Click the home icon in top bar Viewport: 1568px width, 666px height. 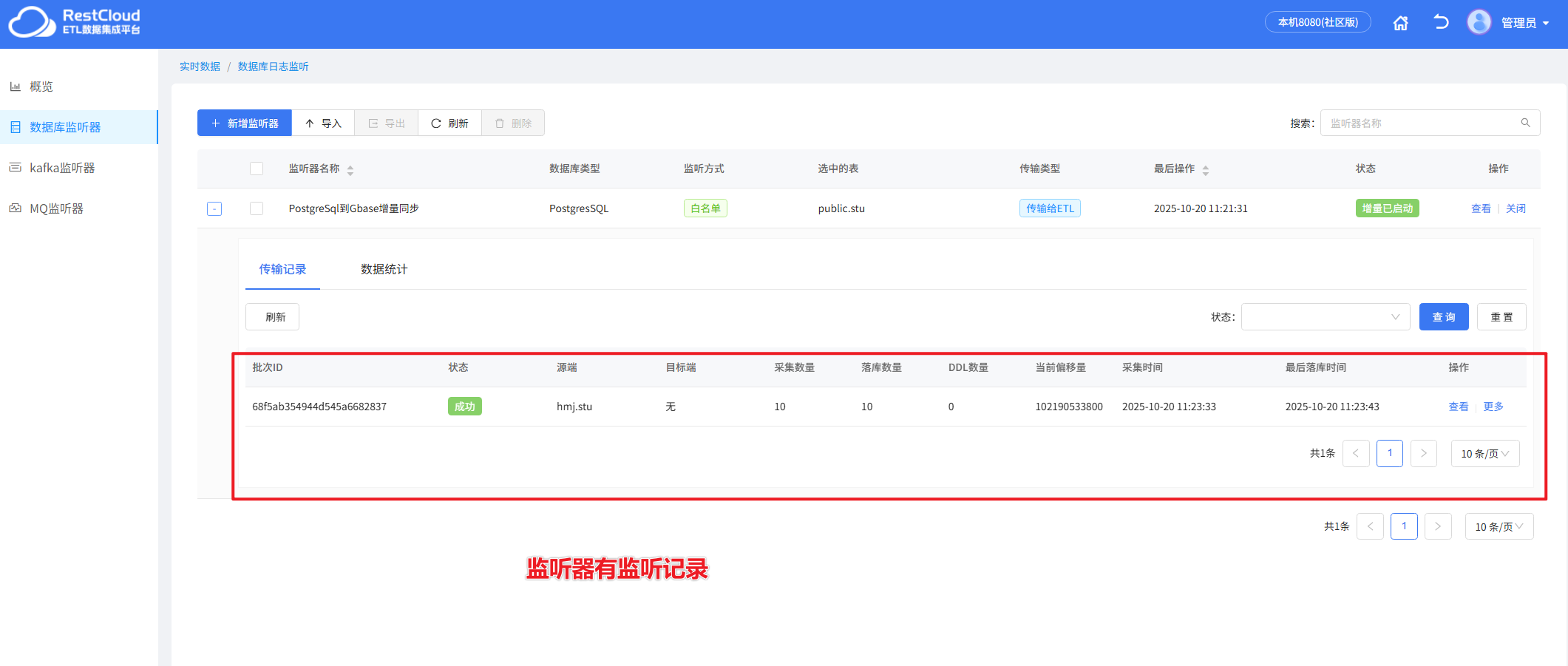[1400, 22]
